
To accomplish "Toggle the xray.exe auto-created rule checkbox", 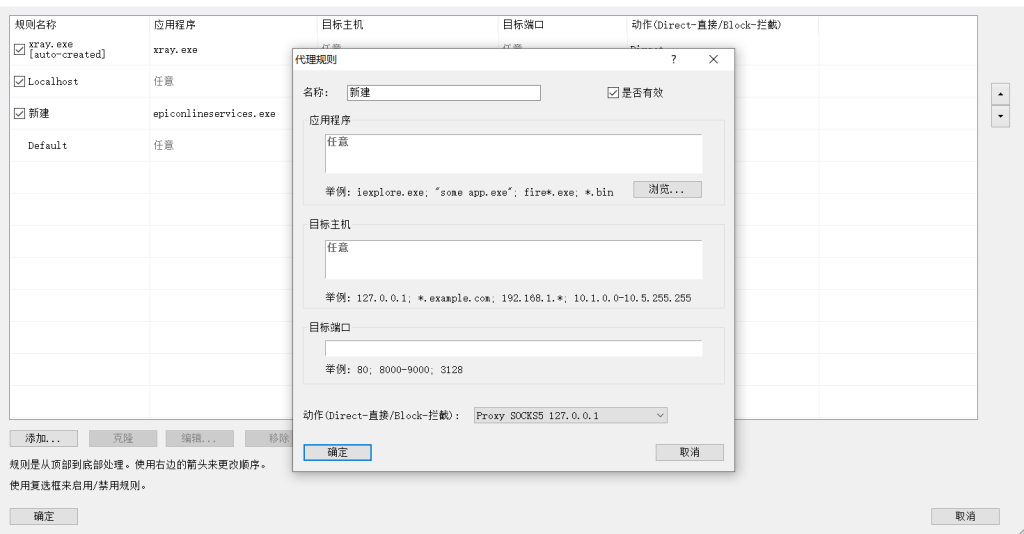I will pos(20,50).
